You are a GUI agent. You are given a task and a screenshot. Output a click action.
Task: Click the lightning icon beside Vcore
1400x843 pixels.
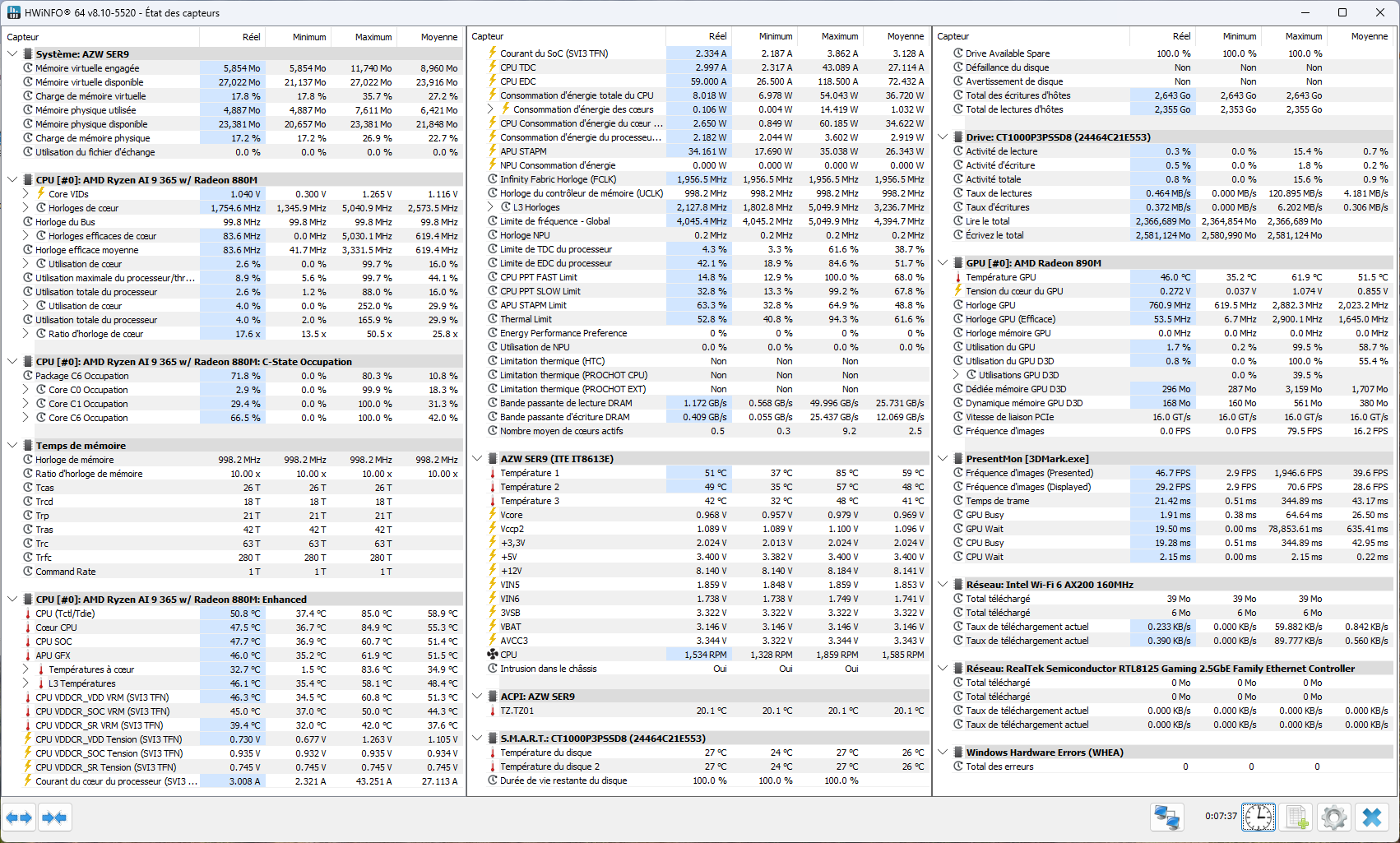point(493,515)
